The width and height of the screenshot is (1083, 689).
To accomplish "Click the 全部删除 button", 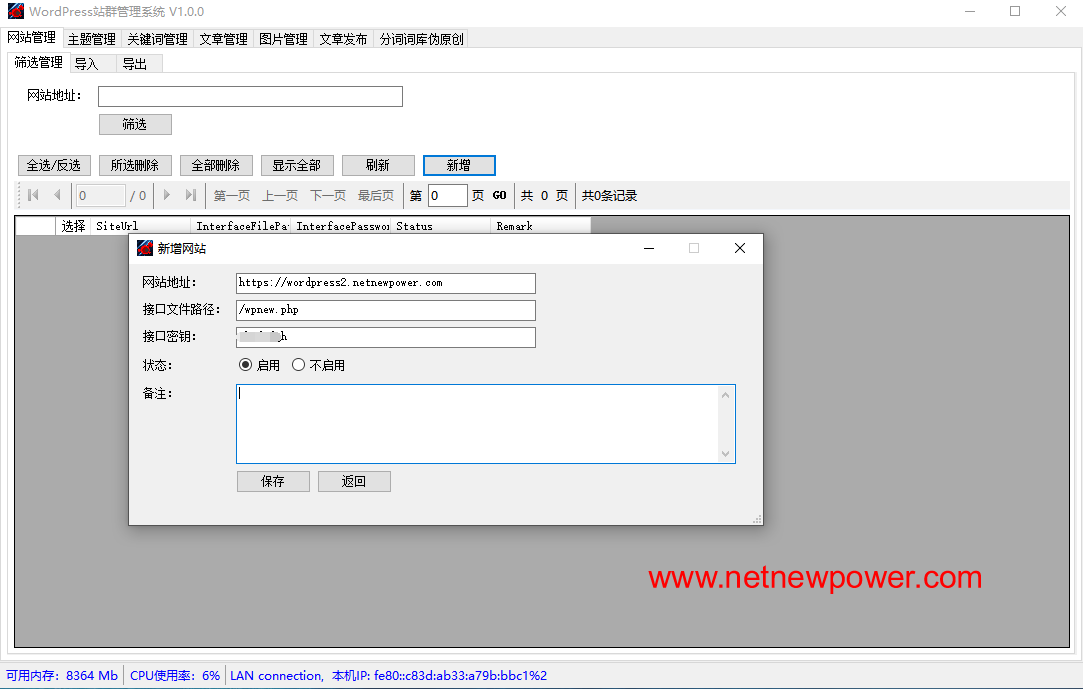I will coord(215,166).
